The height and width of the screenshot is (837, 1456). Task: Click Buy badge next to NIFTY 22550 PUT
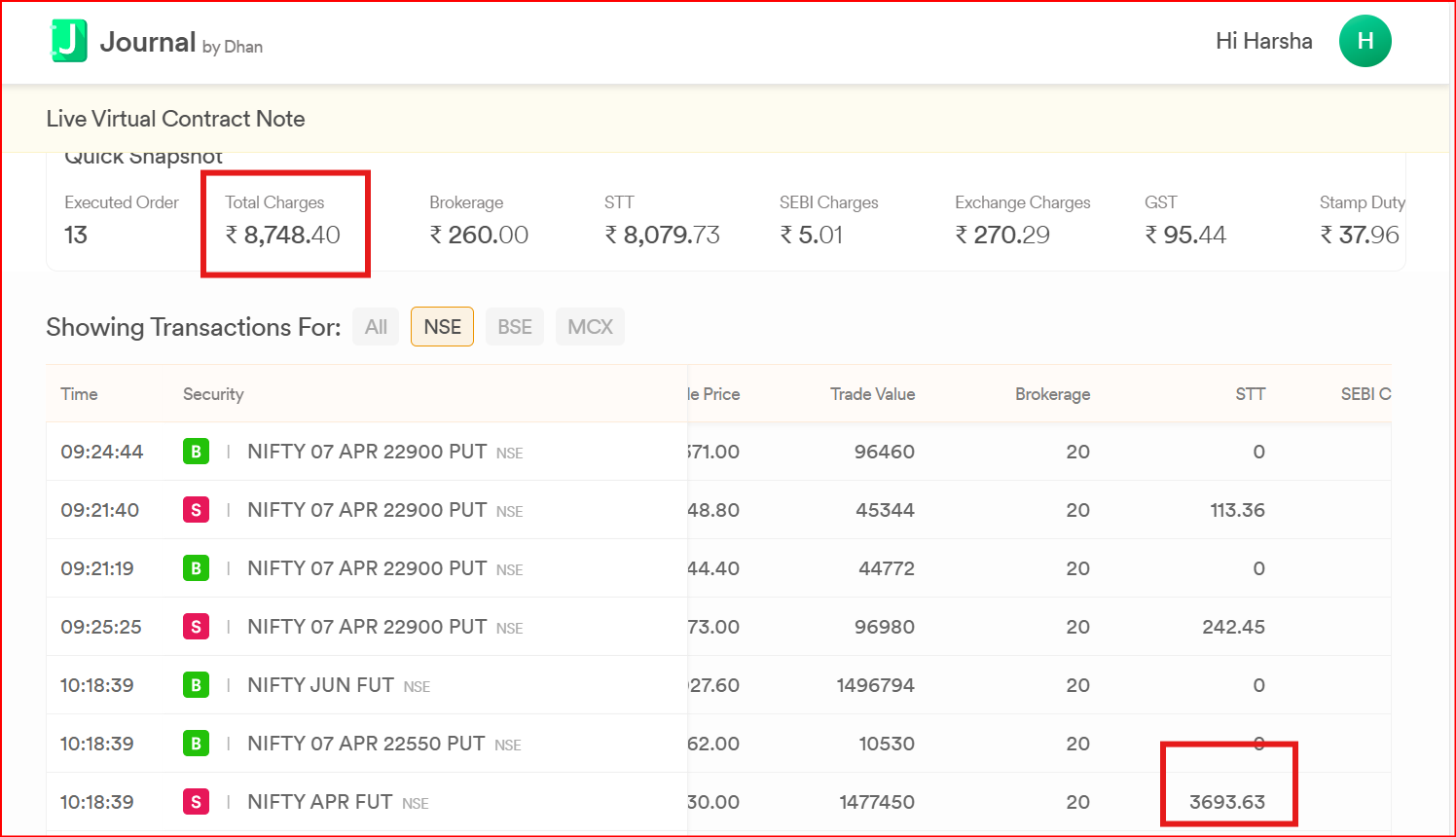pyautogui.click(x=196, y=744)
